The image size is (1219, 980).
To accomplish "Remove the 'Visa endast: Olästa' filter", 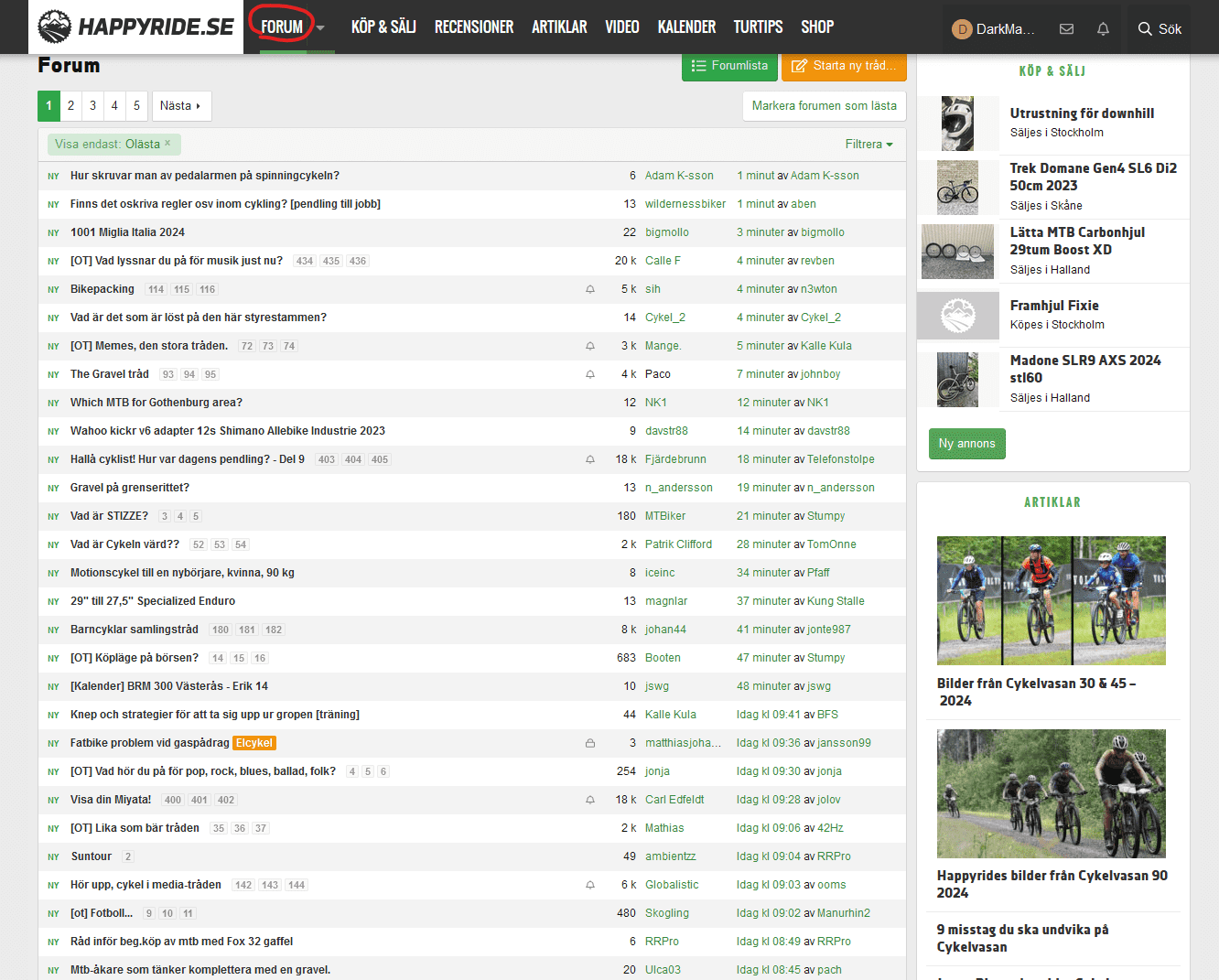I will point(168,144).
